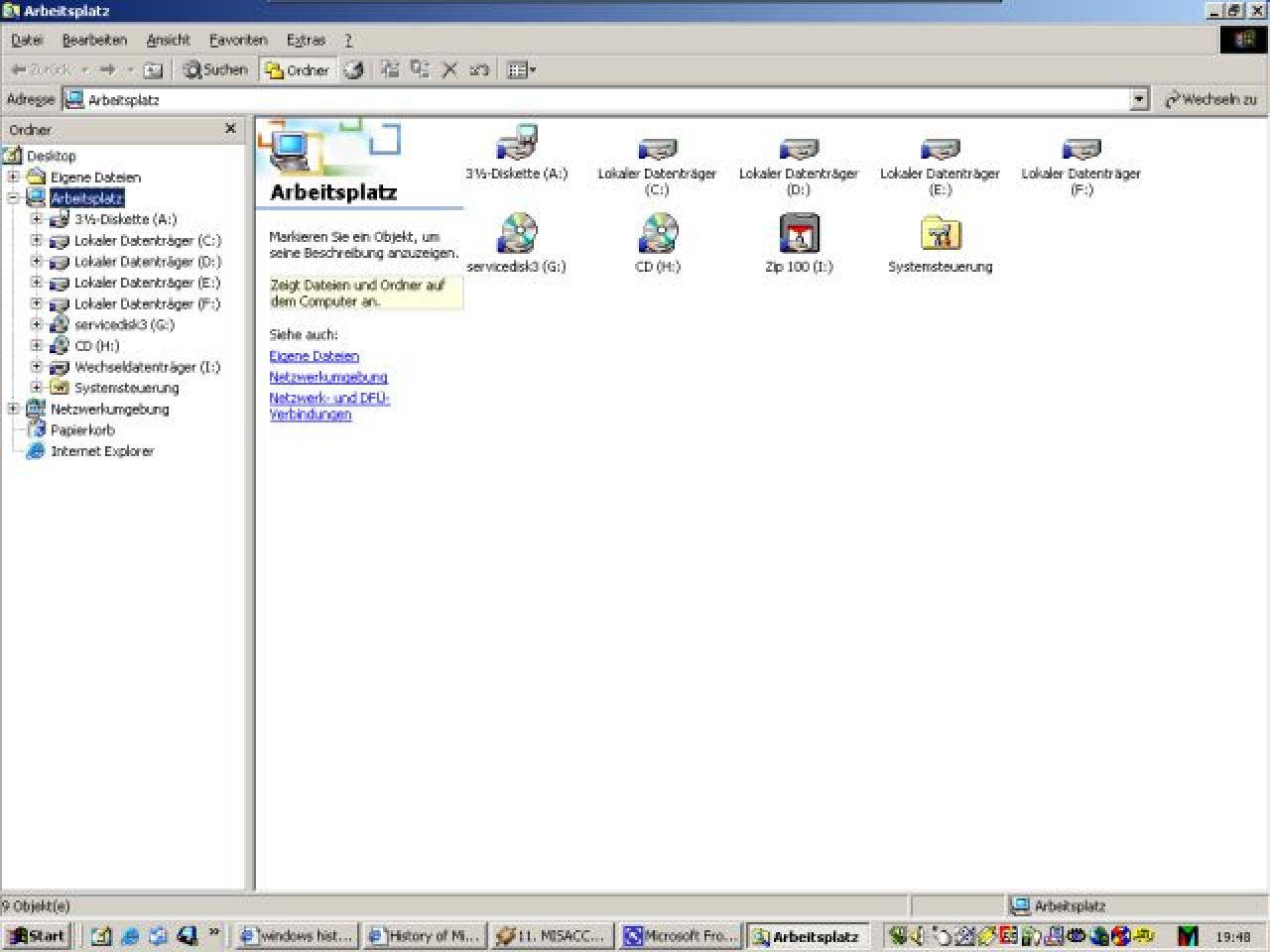Viewport: 1270px width, 952px height.
Task: Collapse the Arbeitsplatz tree node
Action: (14, 197)
